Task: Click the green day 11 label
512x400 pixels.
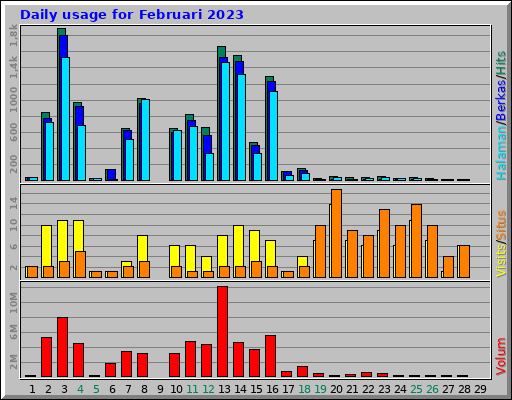Action: tap(192, 389)
